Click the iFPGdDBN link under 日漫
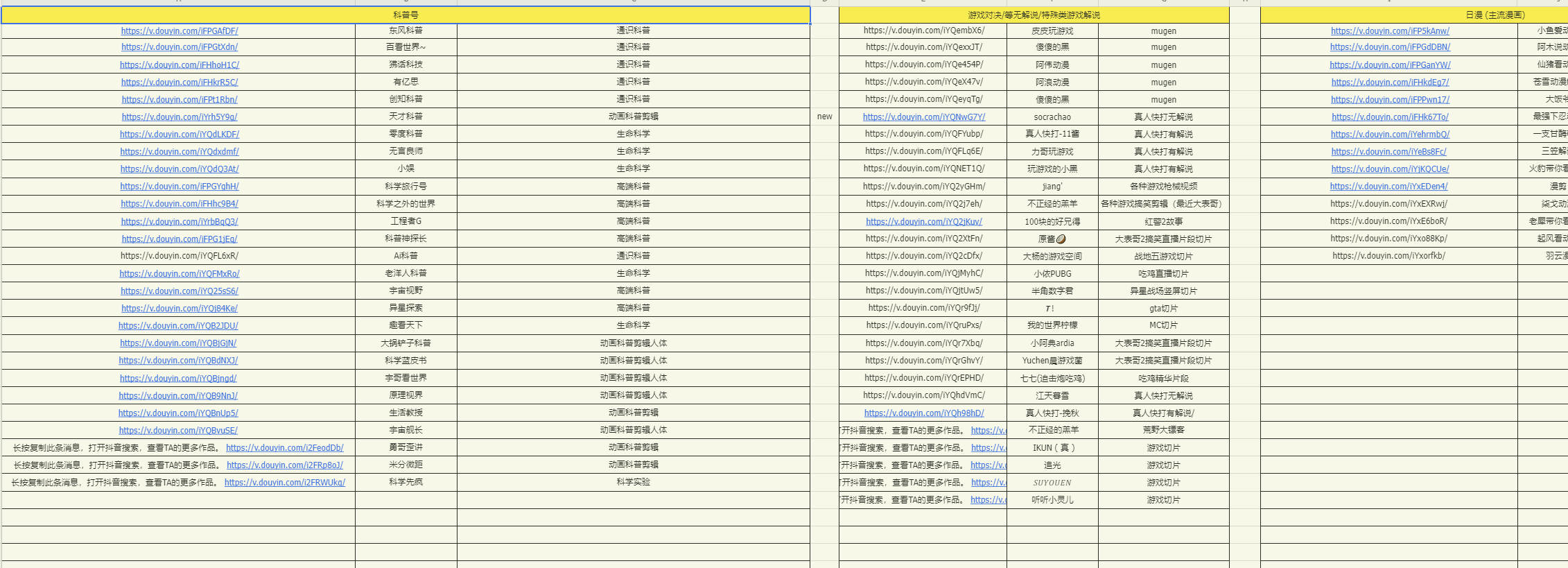The height and width of the screenshot is (568, 1568). click(x=1390, y=47)
